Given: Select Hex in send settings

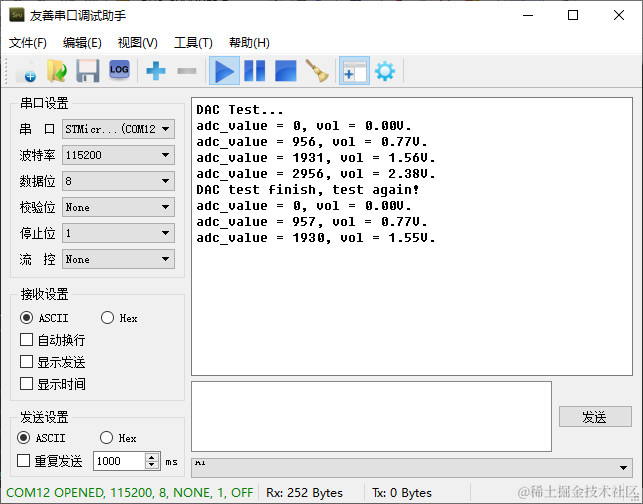Looking at the screenshot, I should pyautogui.click(x=118, y=438).
